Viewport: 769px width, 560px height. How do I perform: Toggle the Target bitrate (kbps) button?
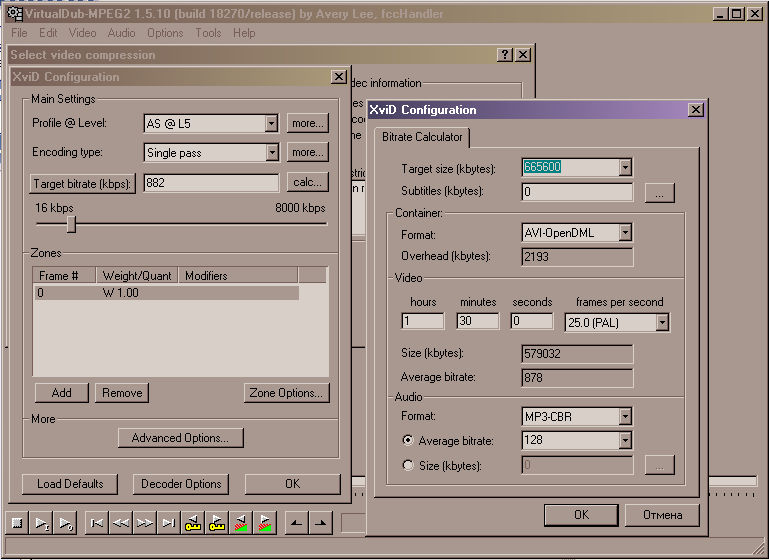83,184
